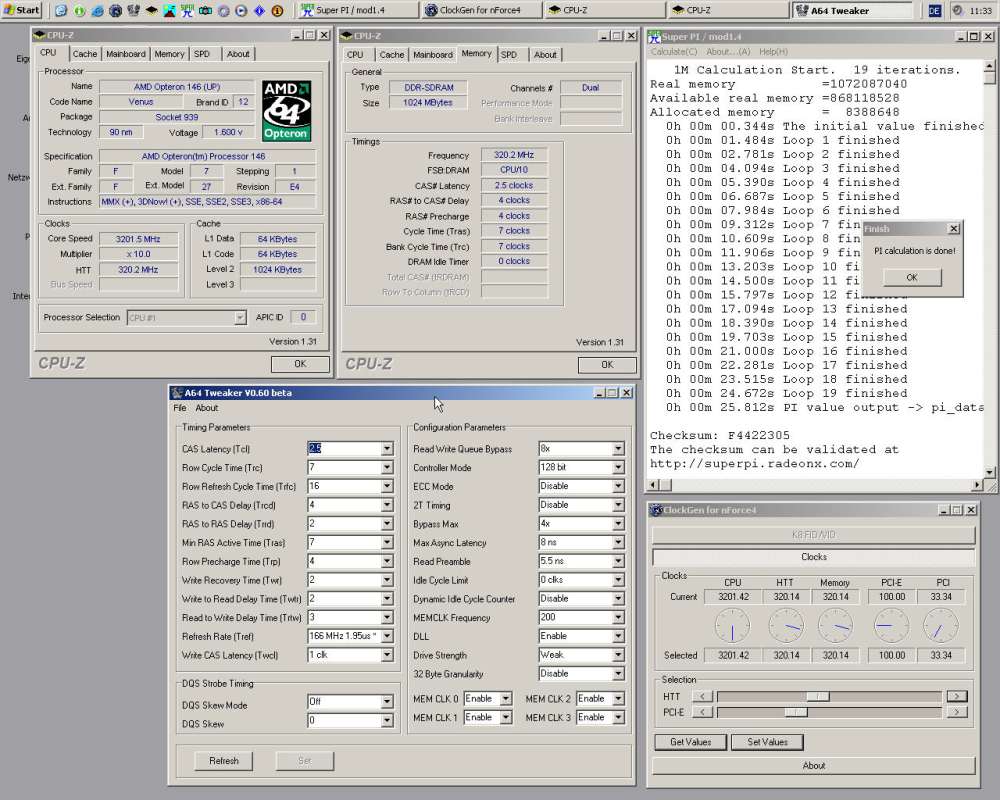The width and height of the screenshot is (1000, 800).
Task: Click PCI-E slider left arrow in ClockGen
Action: (703, 711)
